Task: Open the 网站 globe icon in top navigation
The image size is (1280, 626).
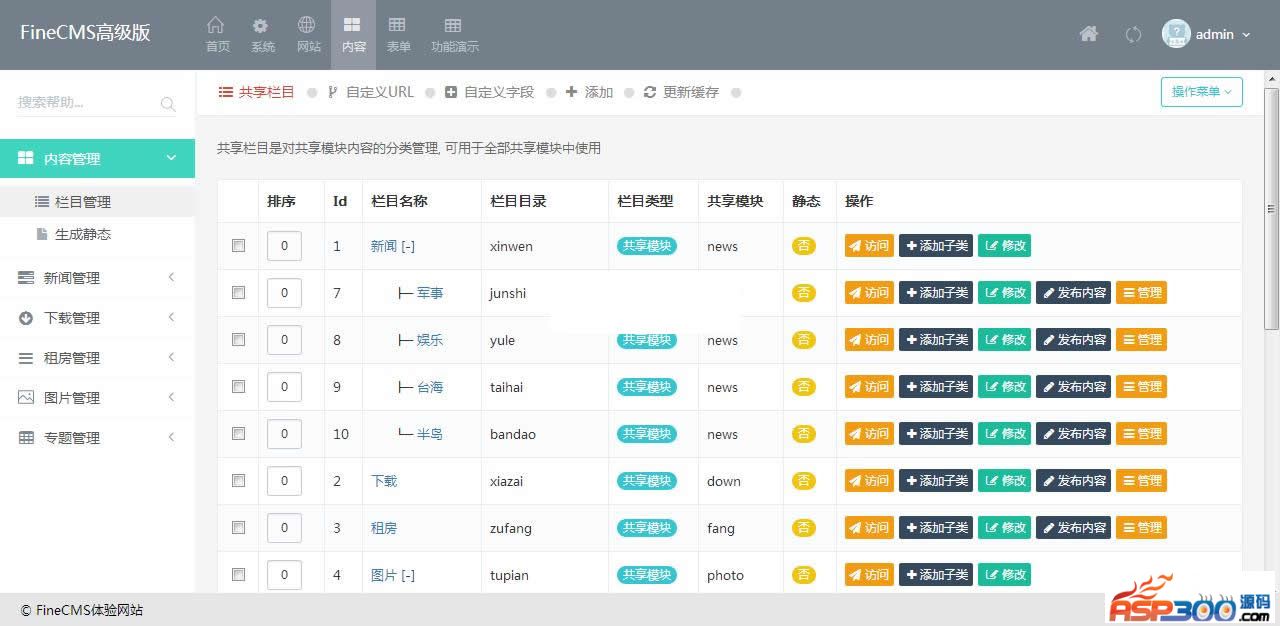Action: tap(308, 26)
